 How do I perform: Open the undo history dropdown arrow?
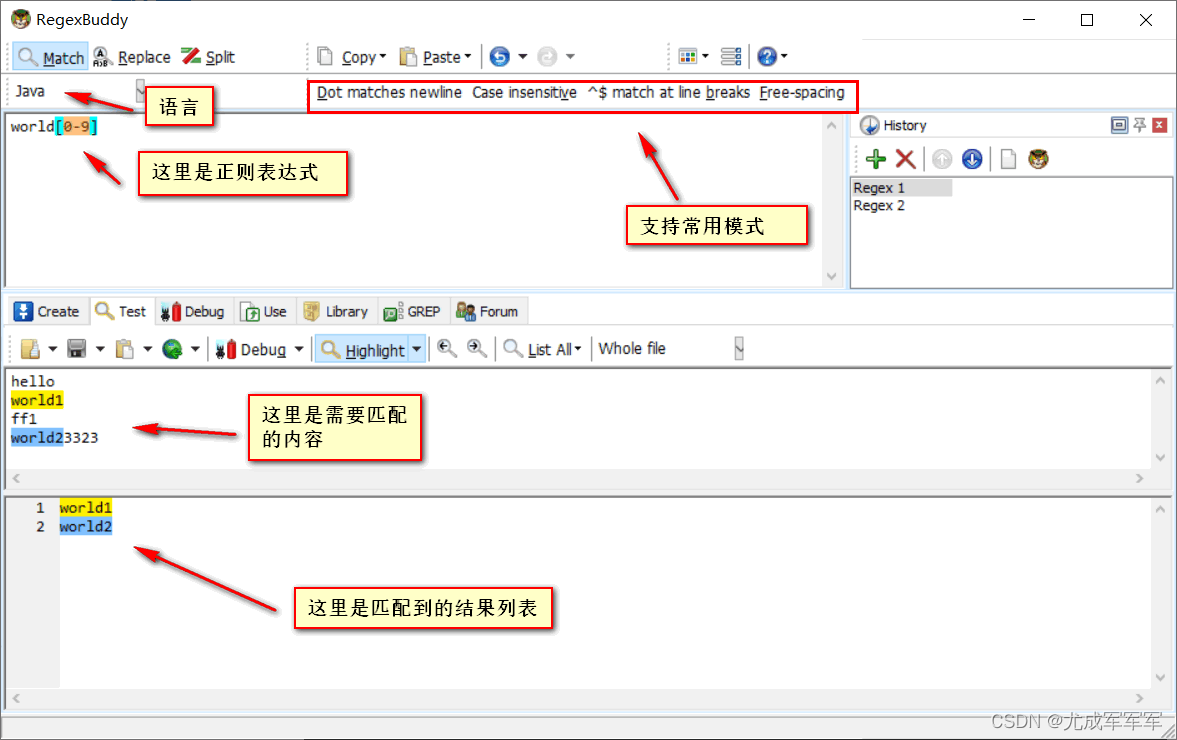[522, 56]
